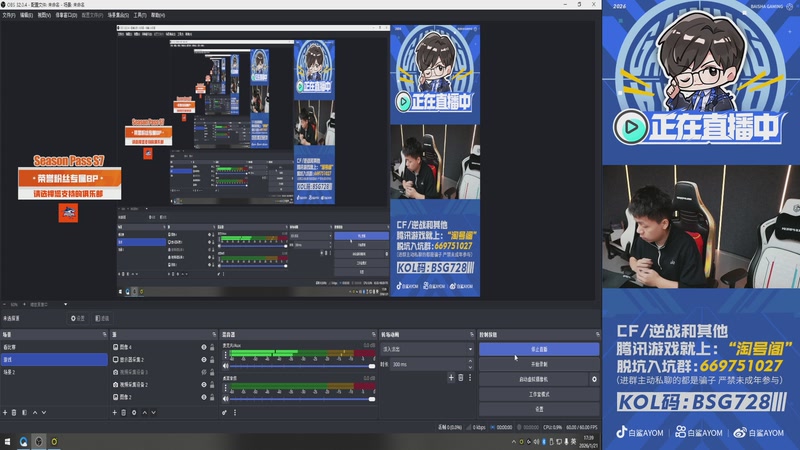
Task: Hide the 显示器采集 2 source
Action: coord(204,359)
